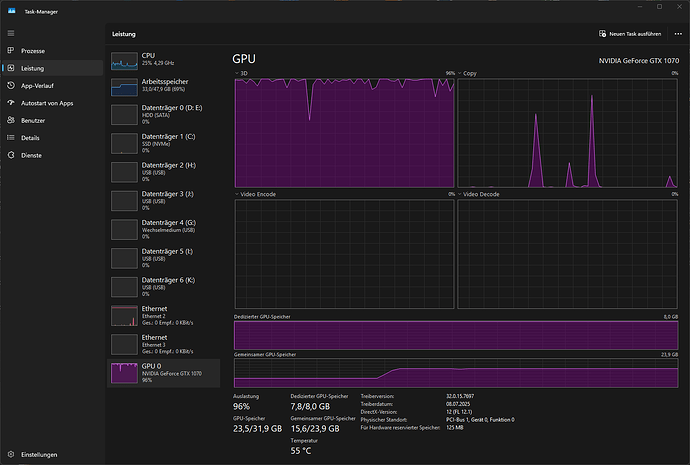This screenshot has width=690, height=465.
Task: Click the Details list icon
Action: (x=11, y=138)
